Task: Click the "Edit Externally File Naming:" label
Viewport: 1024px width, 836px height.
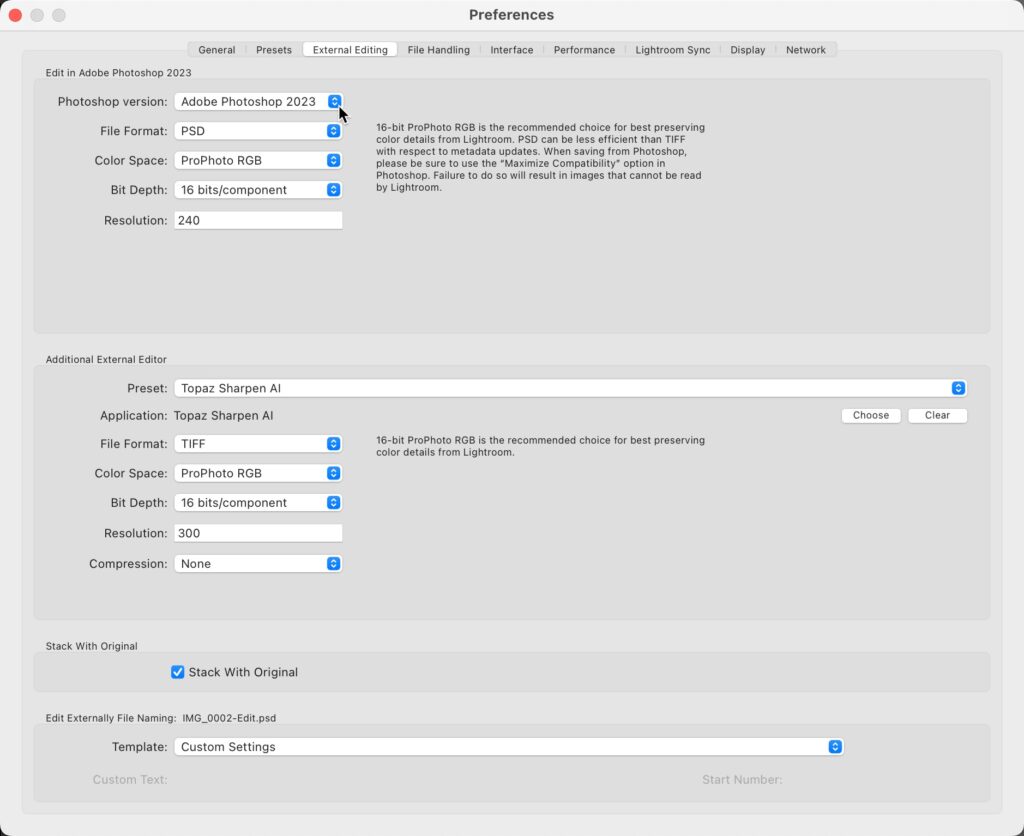Action: 111,718
